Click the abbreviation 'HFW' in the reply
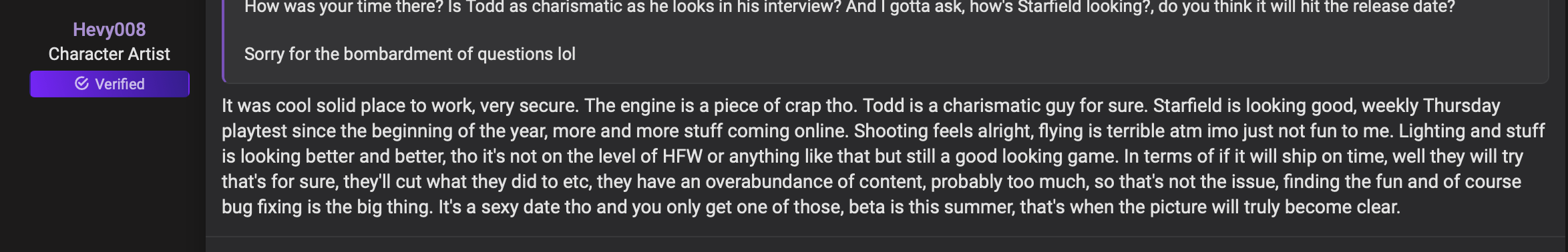1568x252 pixels. pyautogui.click(x=682, y=156)
